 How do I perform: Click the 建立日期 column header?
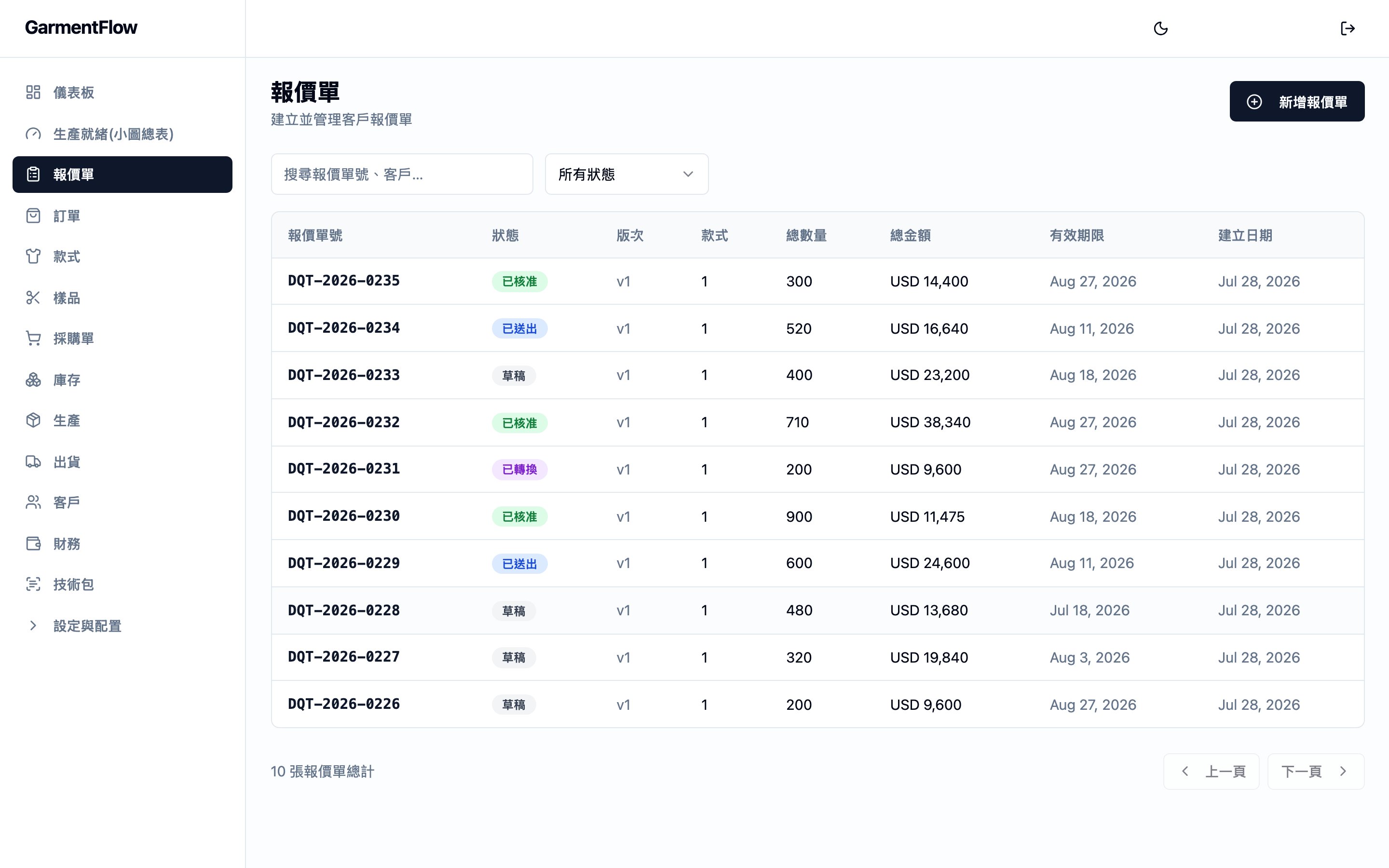(1245, 235)
